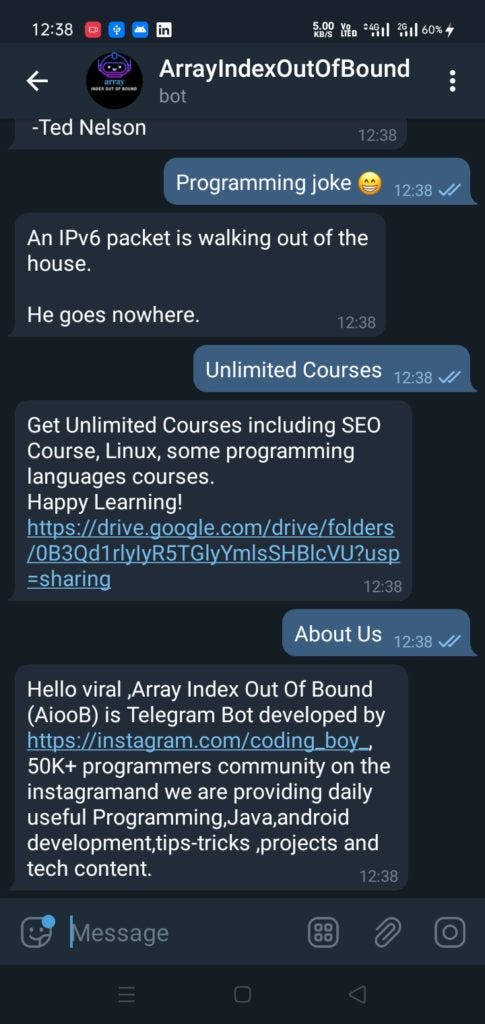This screenshot has height=1024, width=485.
Task: Tap the paperclip attach icon
Action: pos(387,932)
